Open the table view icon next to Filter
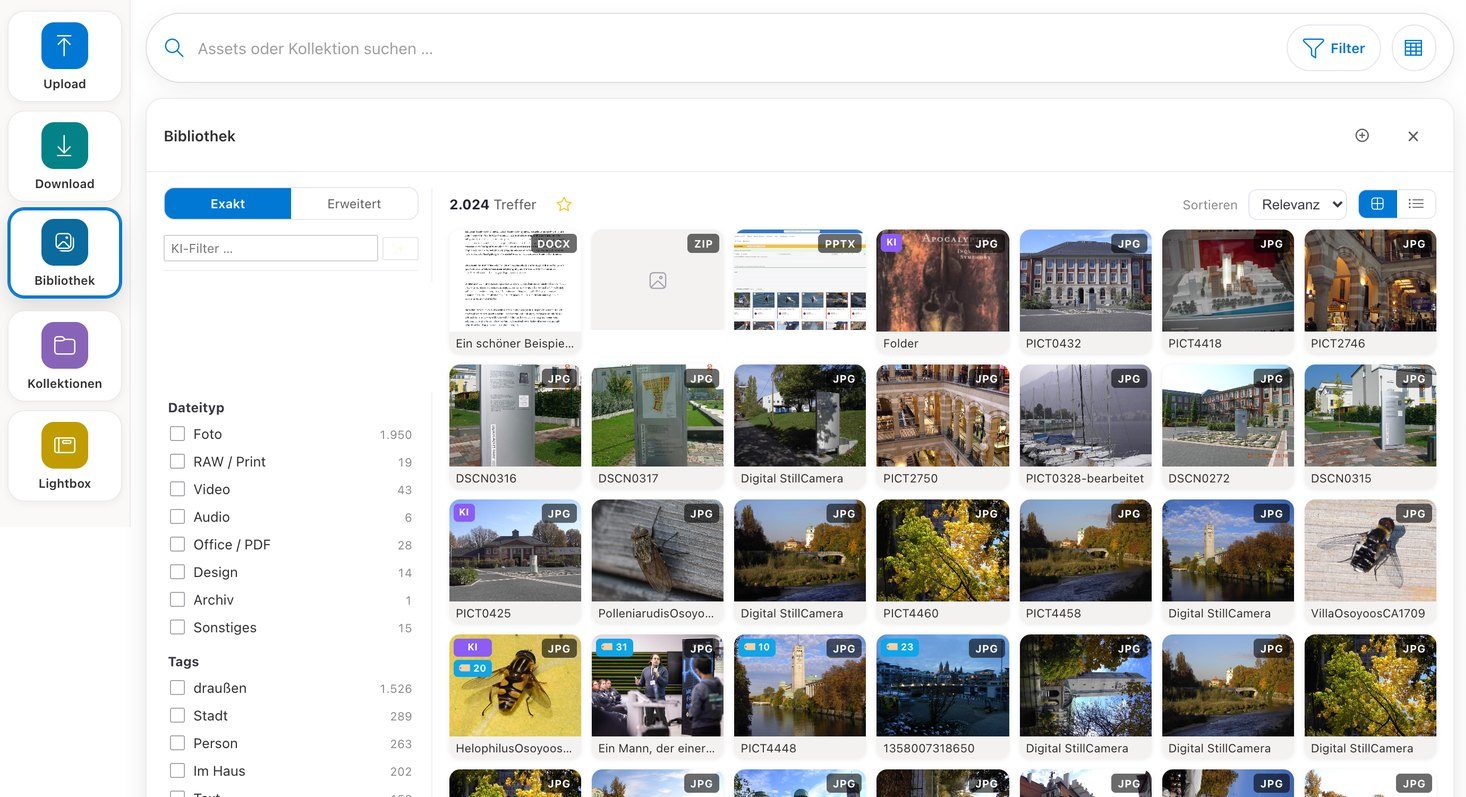 1413,48
